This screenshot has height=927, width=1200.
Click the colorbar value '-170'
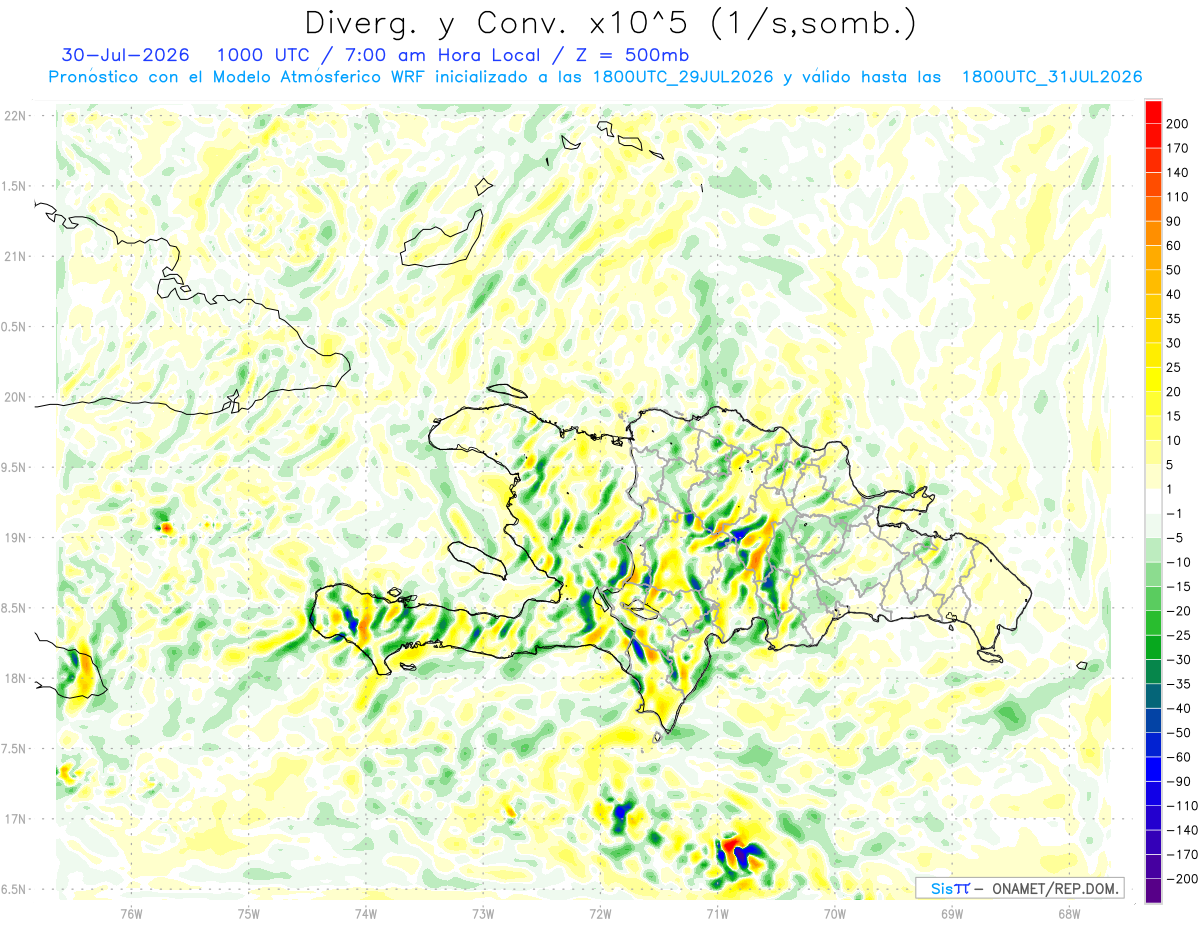click(x=1181, y=854)
